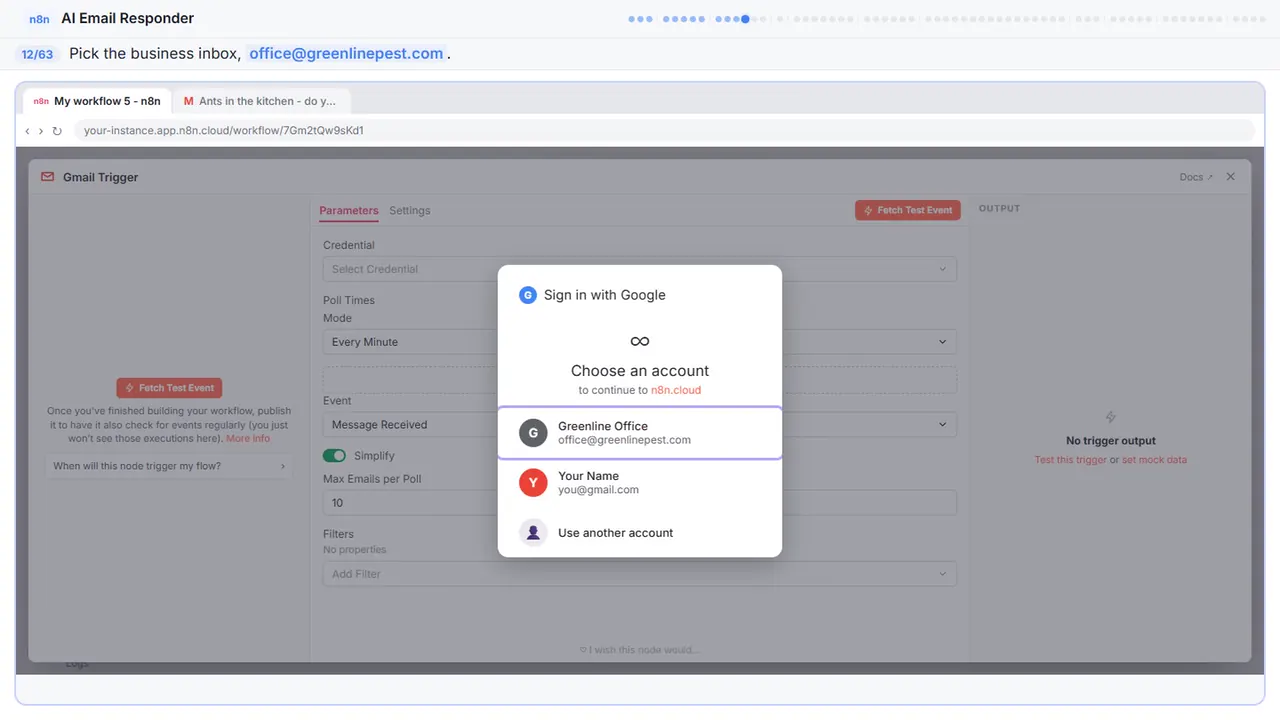Switch to Ants in the kitchen Gmail tab
The width and height of the screenshot is (1280, 720).
tap(261, 101)
